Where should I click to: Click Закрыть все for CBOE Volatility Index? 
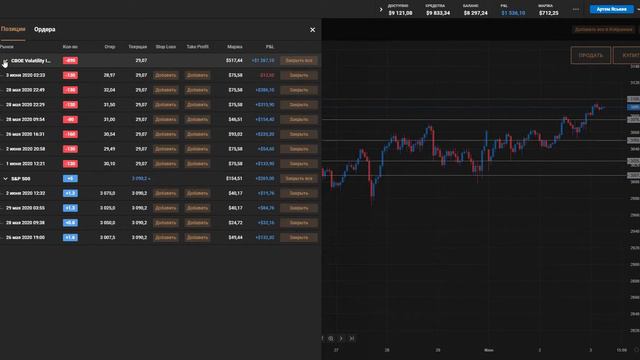pos(299,60)
